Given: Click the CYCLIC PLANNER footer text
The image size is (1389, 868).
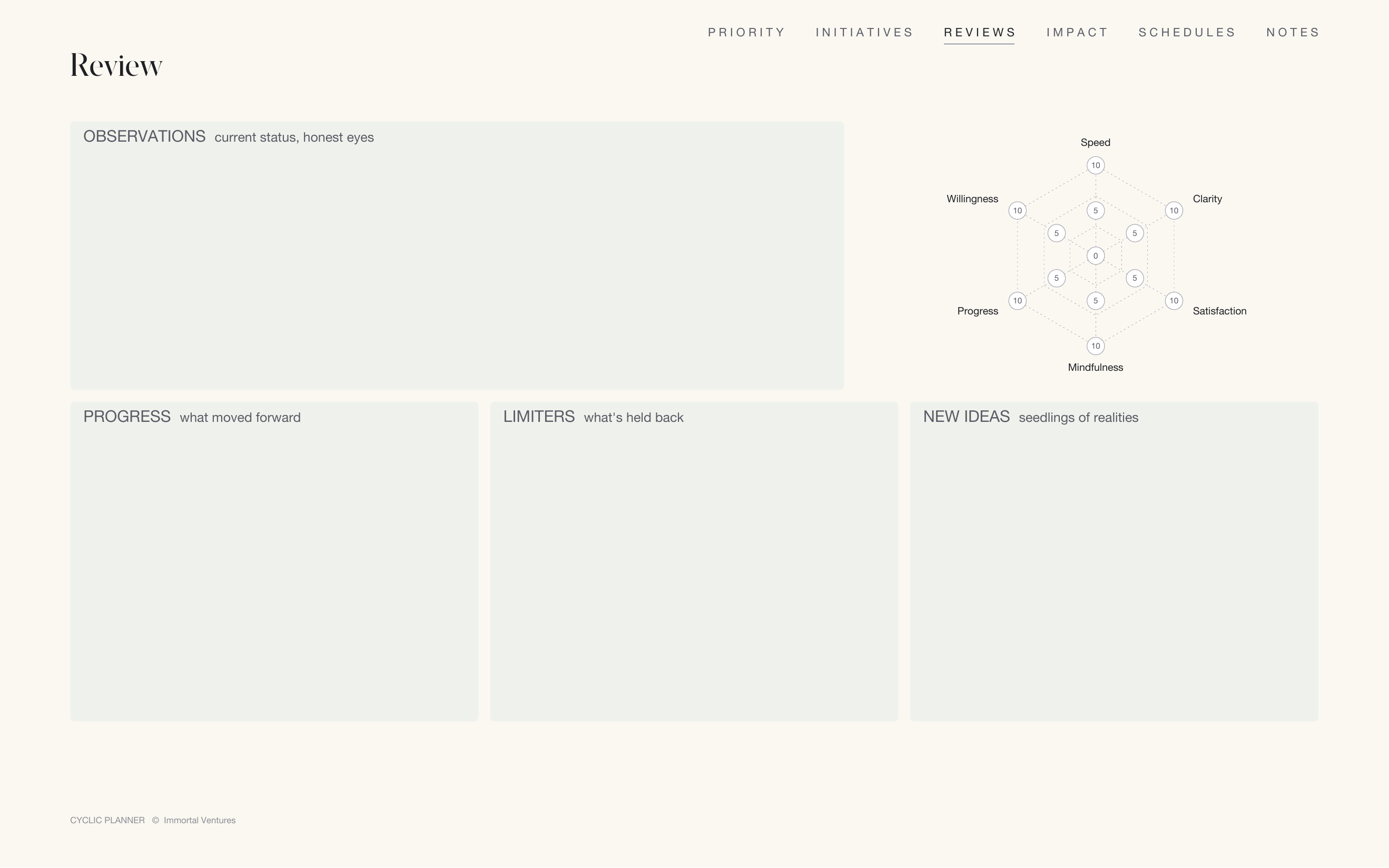Looking at the screenshot, I should click(x=107, y=821).
